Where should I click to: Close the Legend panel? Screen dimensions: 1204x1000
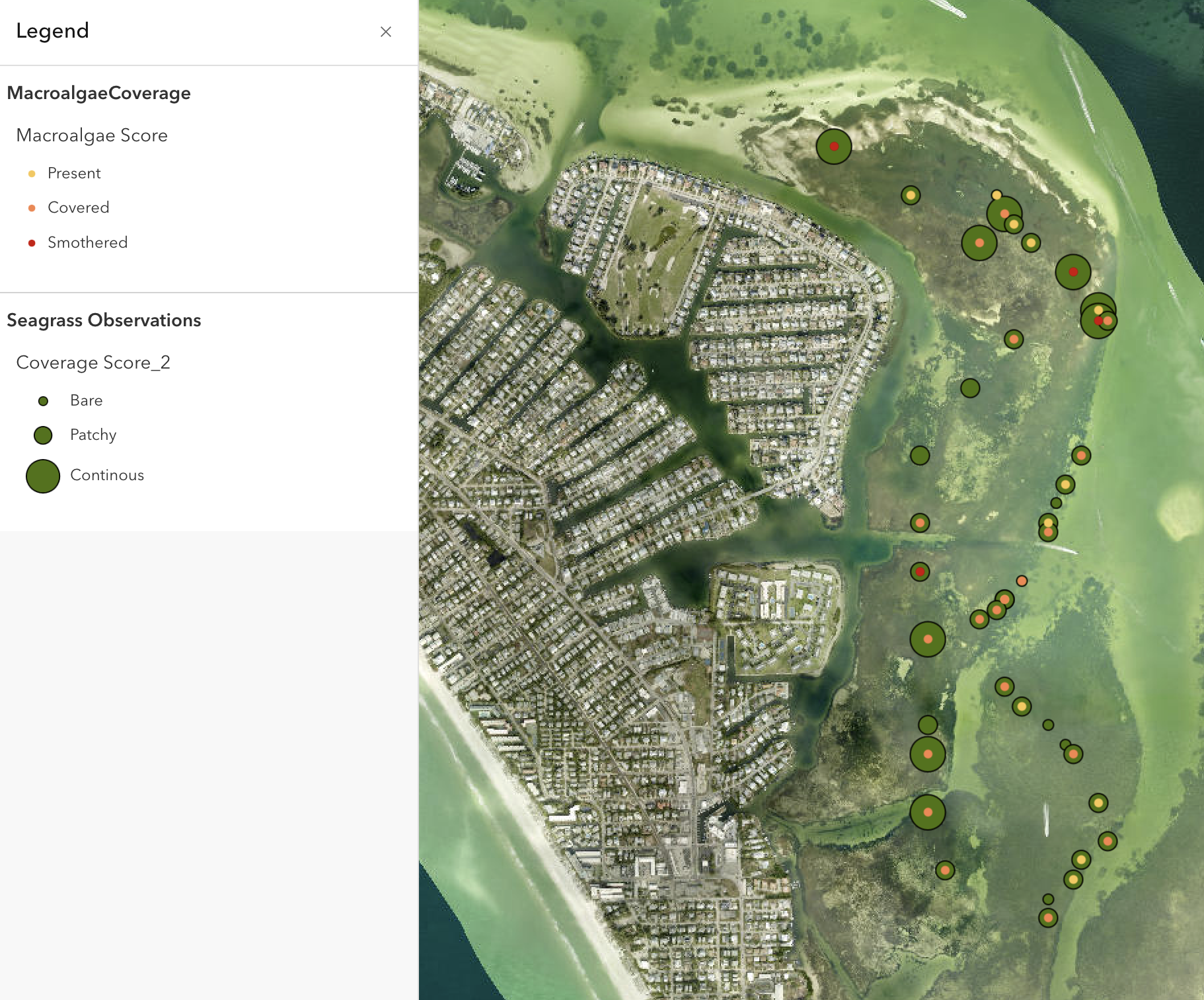click(386, 32)
